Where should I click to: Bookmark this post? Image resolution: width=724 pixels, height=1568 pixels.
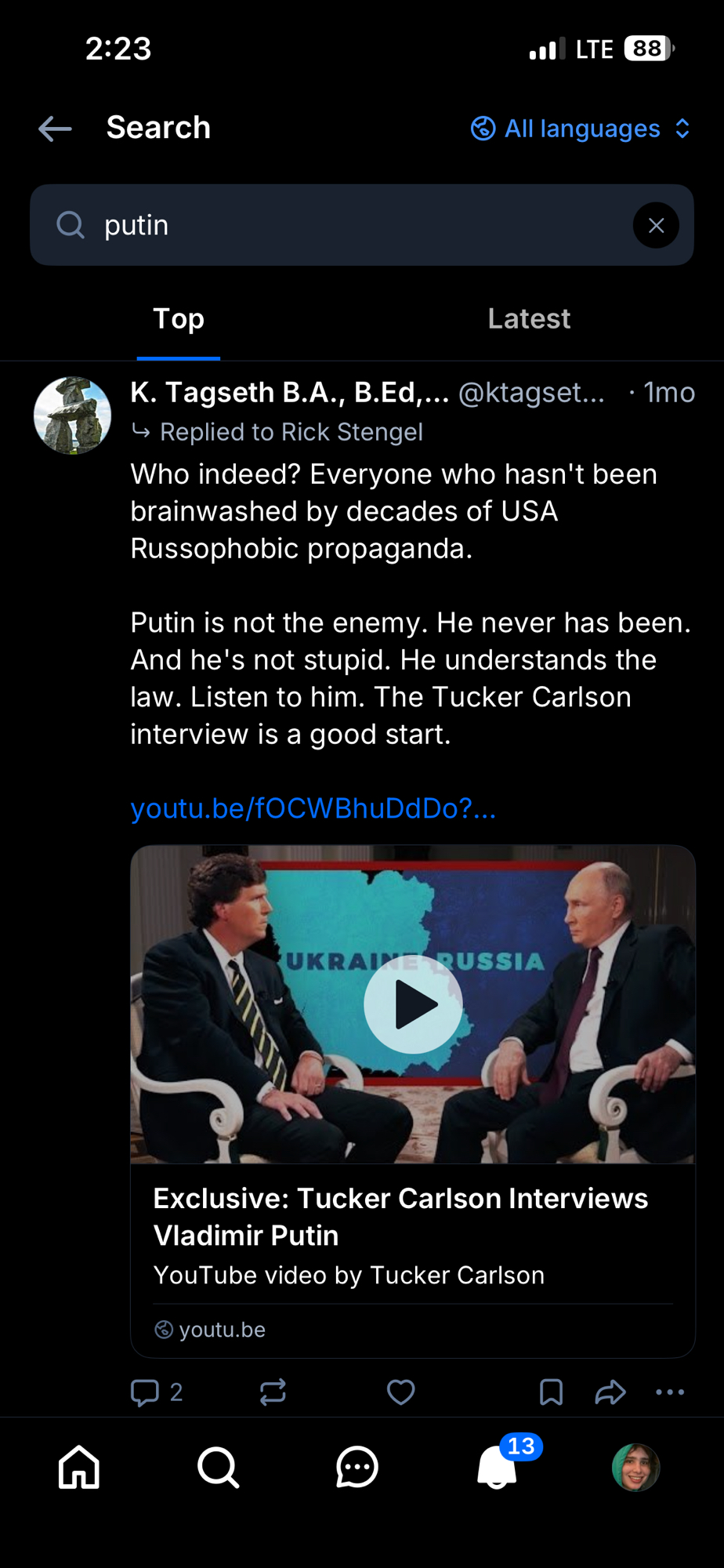pyautogui.click(x=551, y=1392)
